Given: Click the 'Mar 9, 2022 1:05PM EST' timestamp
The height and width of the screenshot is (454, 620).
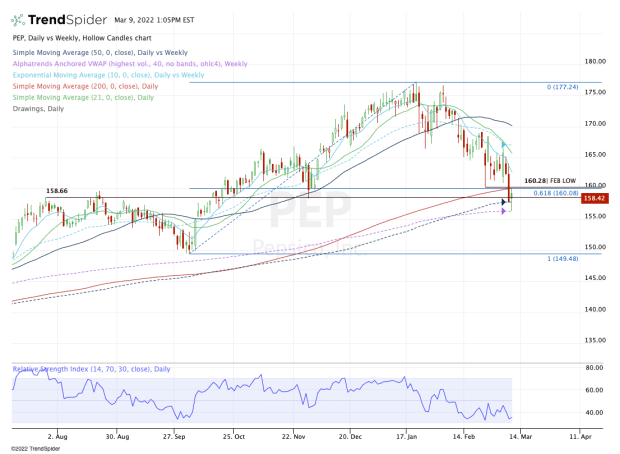Looking at the screenshot, I should (x=154, y=20).
